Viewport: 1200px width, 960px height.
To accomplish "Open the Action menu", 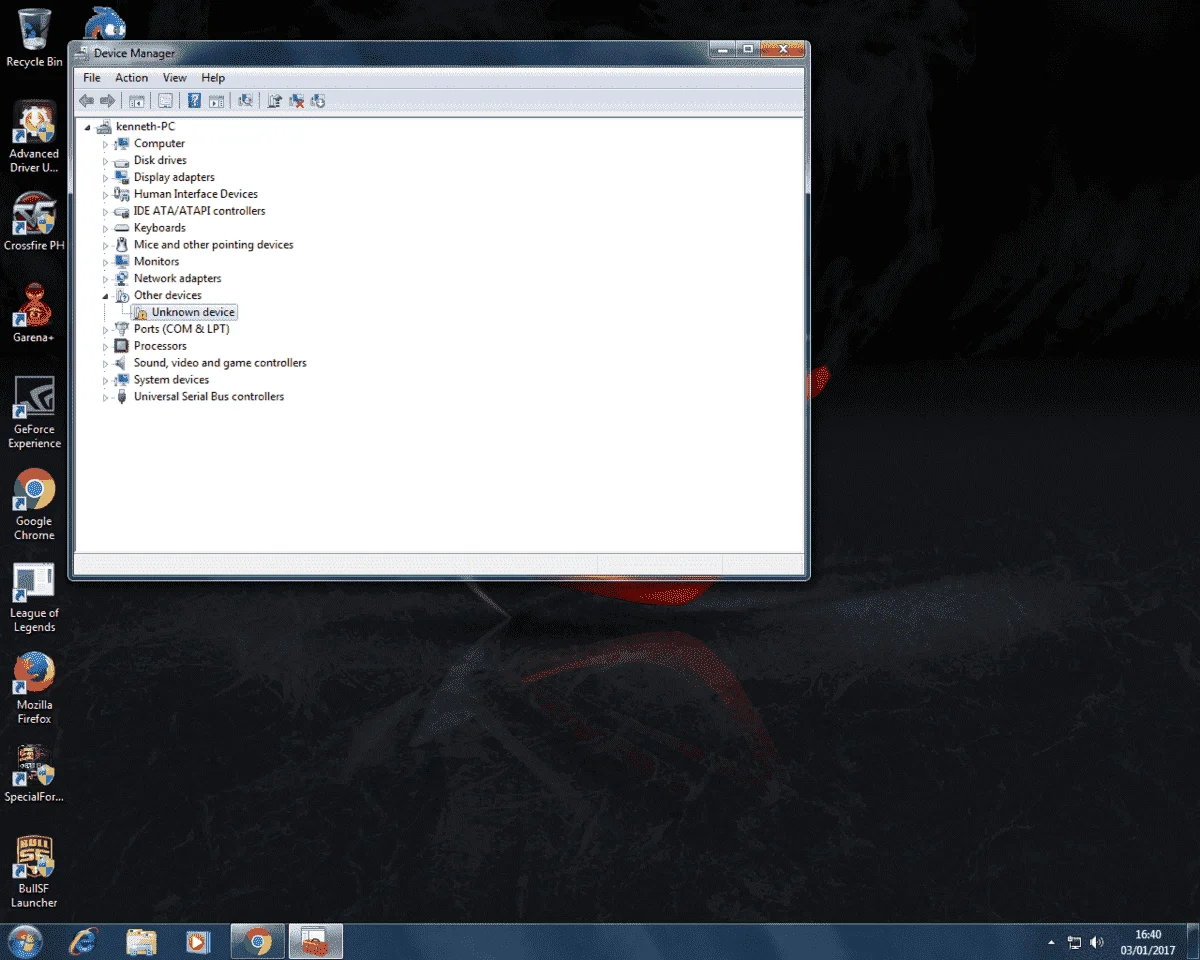I will click(131, 78).
